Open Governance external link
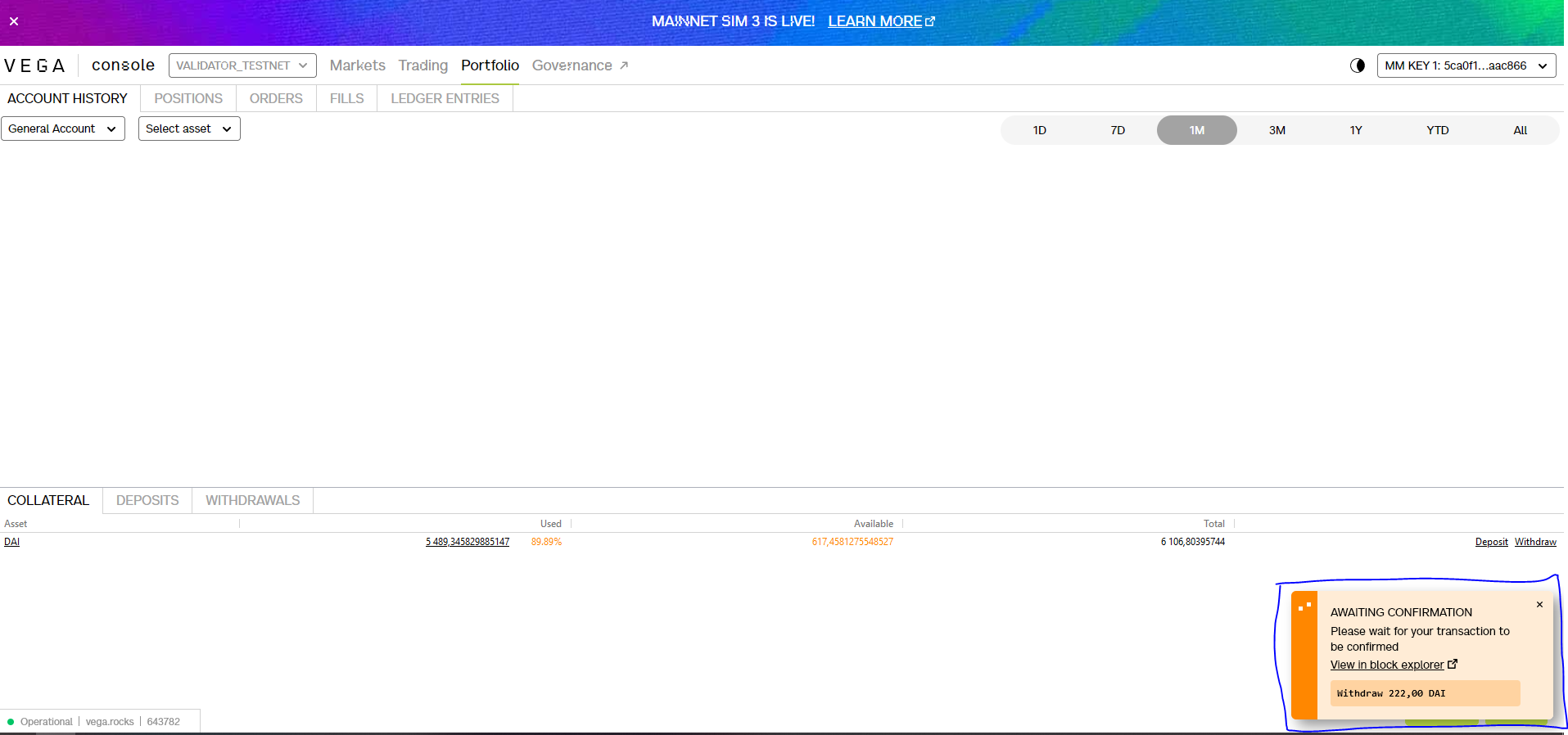The image size is (1568, 735). [x=580, y=65]
